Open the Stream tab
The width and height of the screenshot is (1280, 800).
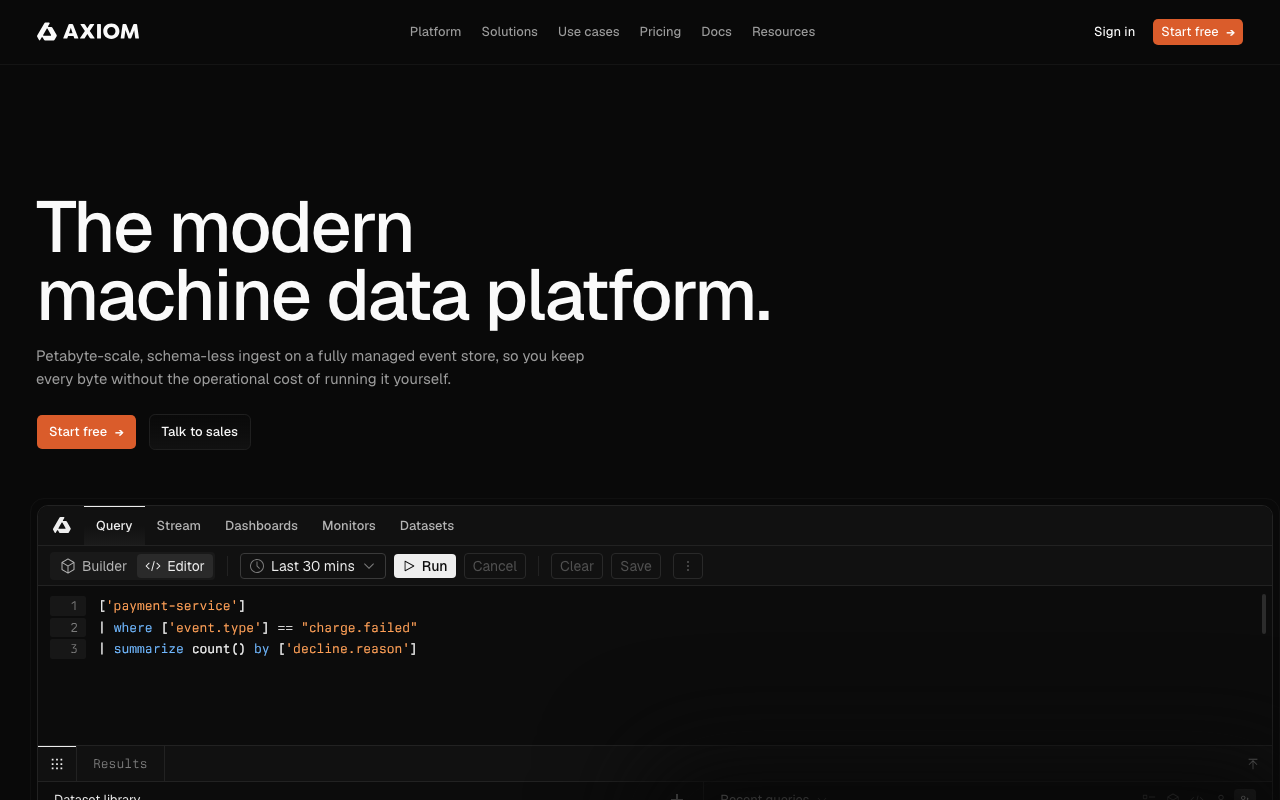pyautogui.click(x=179, y=526)
